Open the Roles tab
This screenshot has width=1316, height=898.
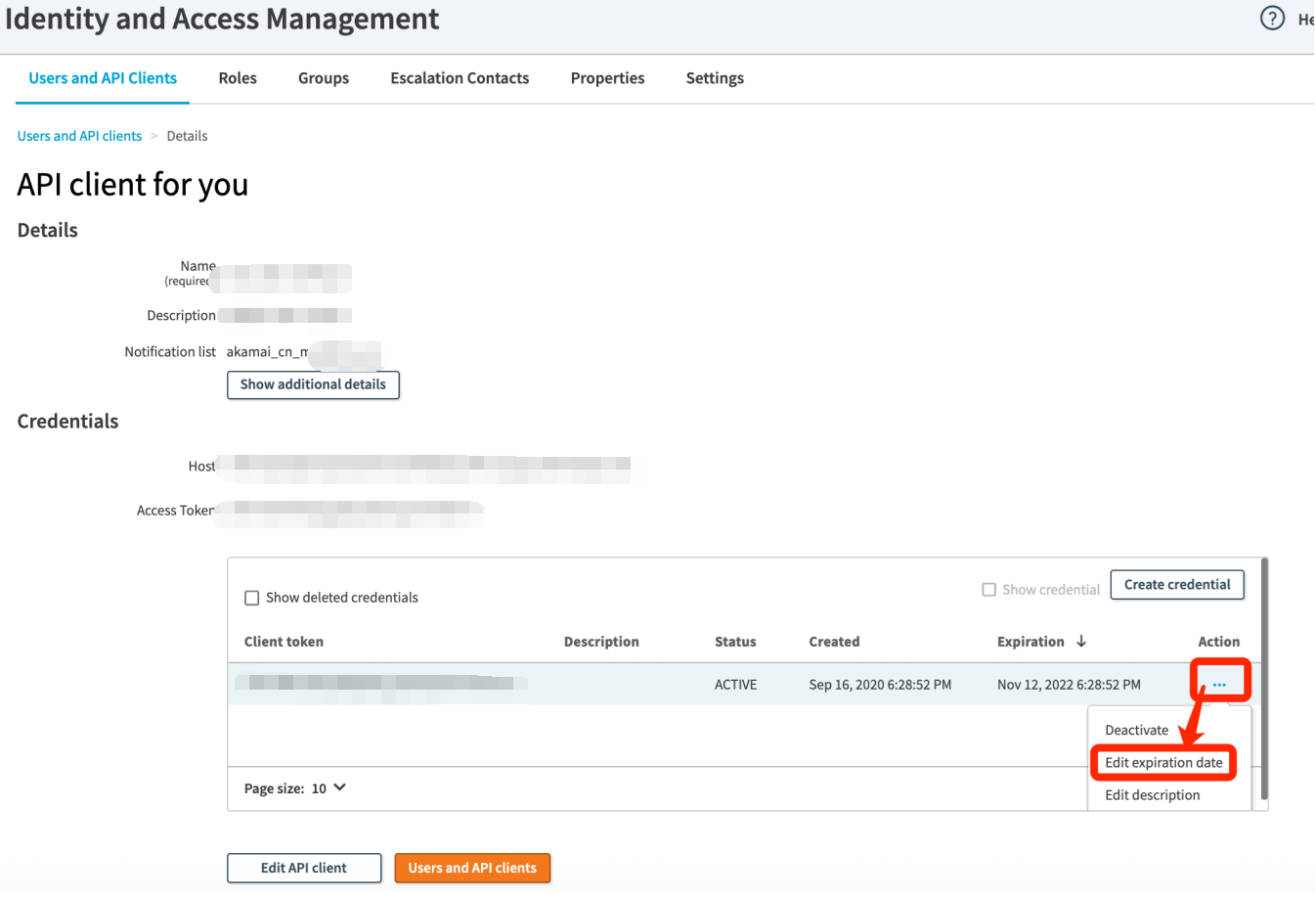click(238, 78)
